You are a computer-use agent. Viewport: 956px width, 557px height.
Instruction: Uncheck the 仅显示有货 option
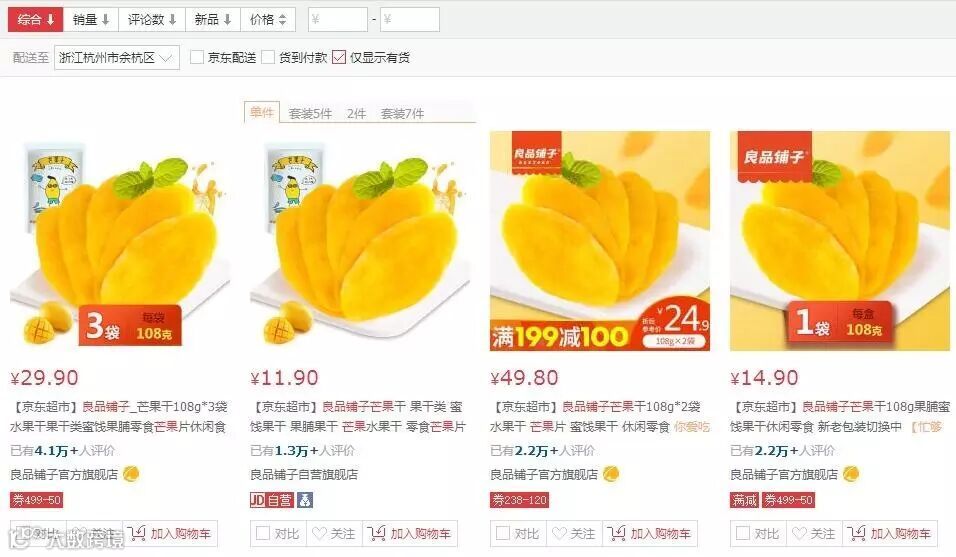339,57
